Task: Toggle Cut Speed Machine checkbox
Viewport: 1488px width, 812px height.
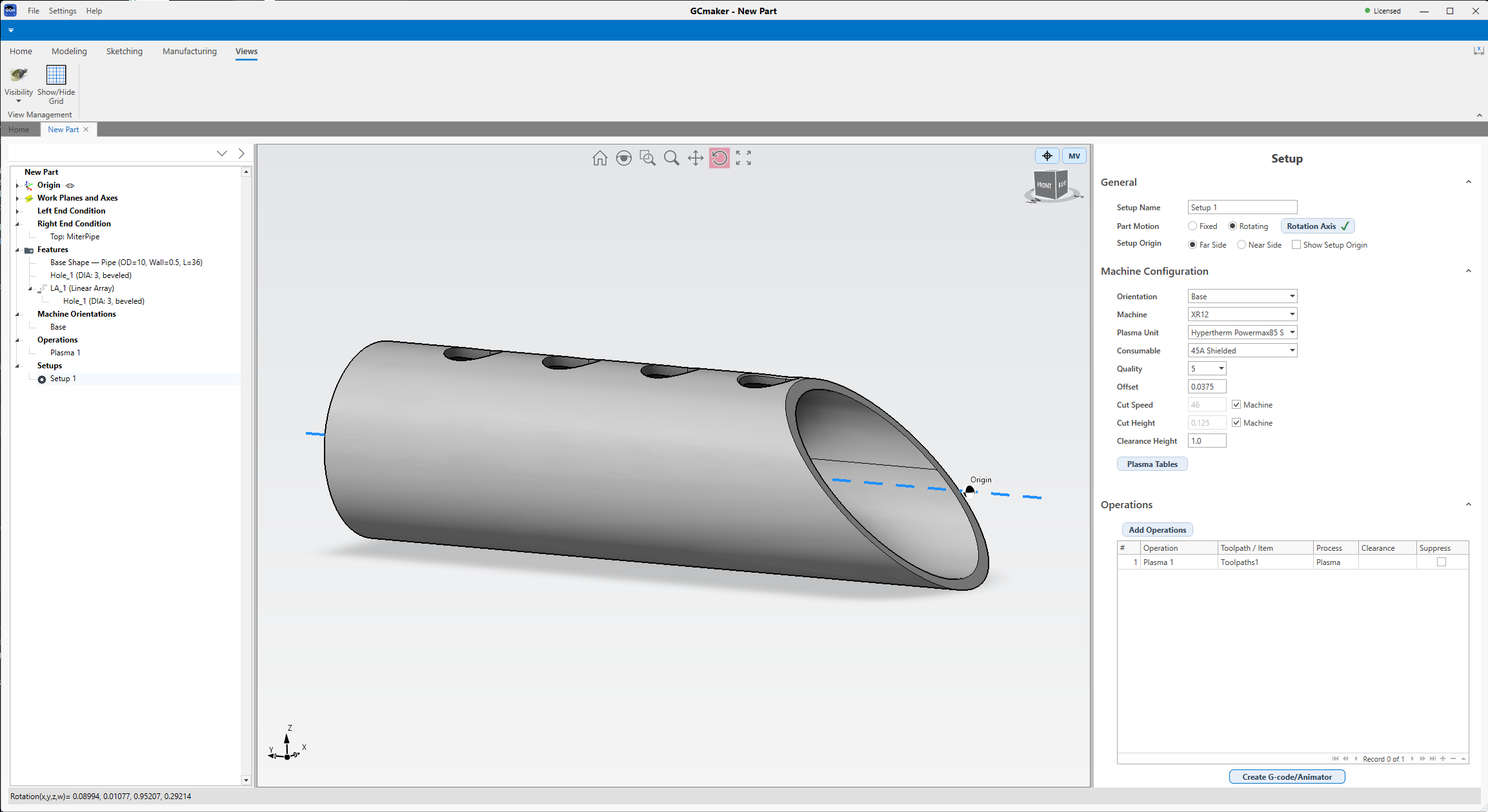Action: [1236, 405]
